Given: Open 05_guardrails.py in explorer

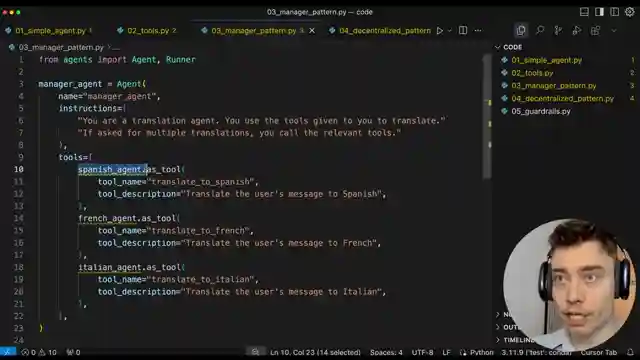Looking at the screenshot, I should [541, 111].
